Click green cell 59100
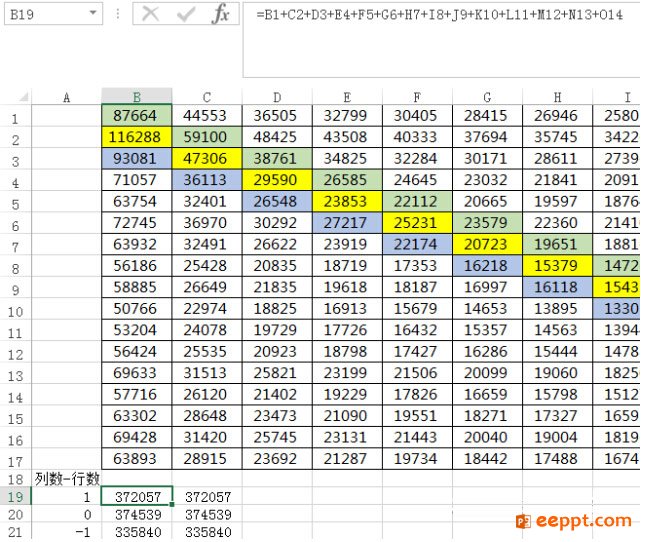 [207, 137]
